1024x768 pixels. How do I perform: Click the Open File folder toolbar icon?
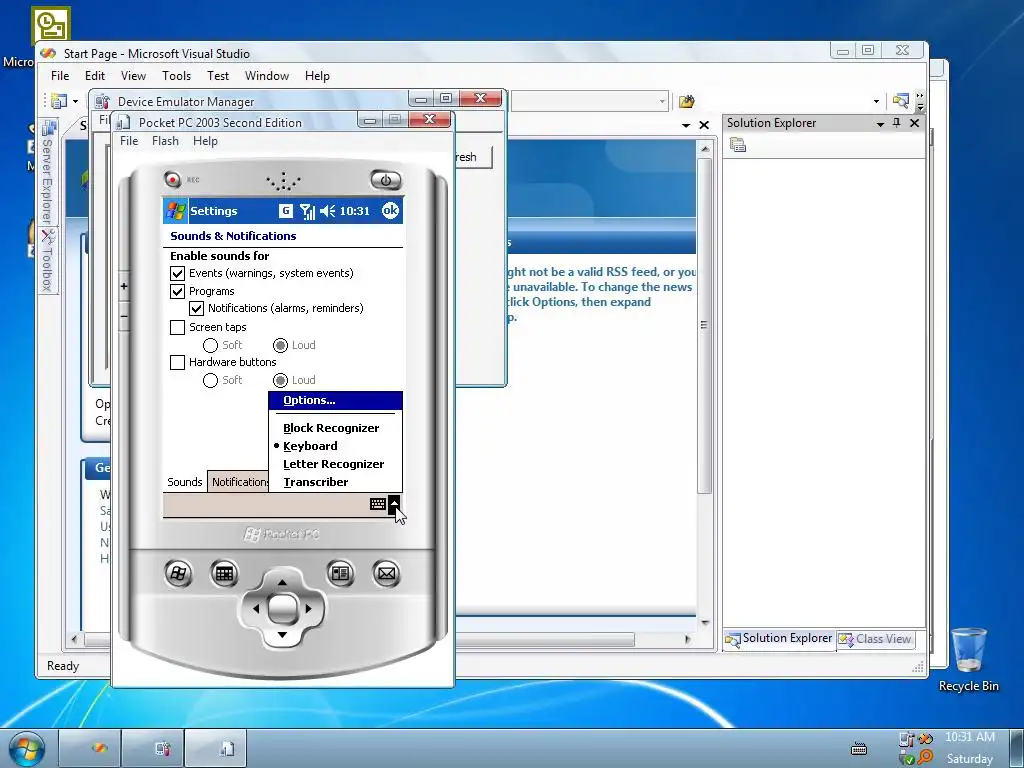click(686, 101)
